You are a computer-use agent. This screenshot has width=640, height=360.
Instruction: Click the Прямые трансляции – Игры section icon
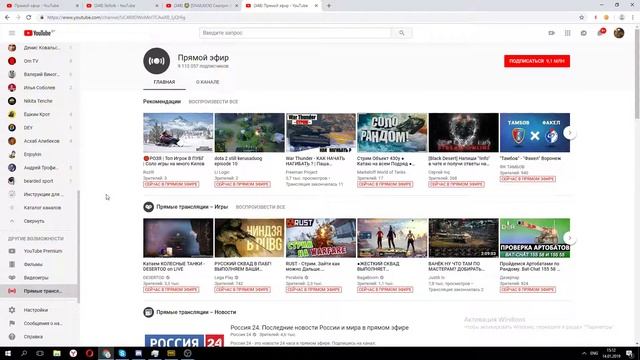tap(148, 207)
